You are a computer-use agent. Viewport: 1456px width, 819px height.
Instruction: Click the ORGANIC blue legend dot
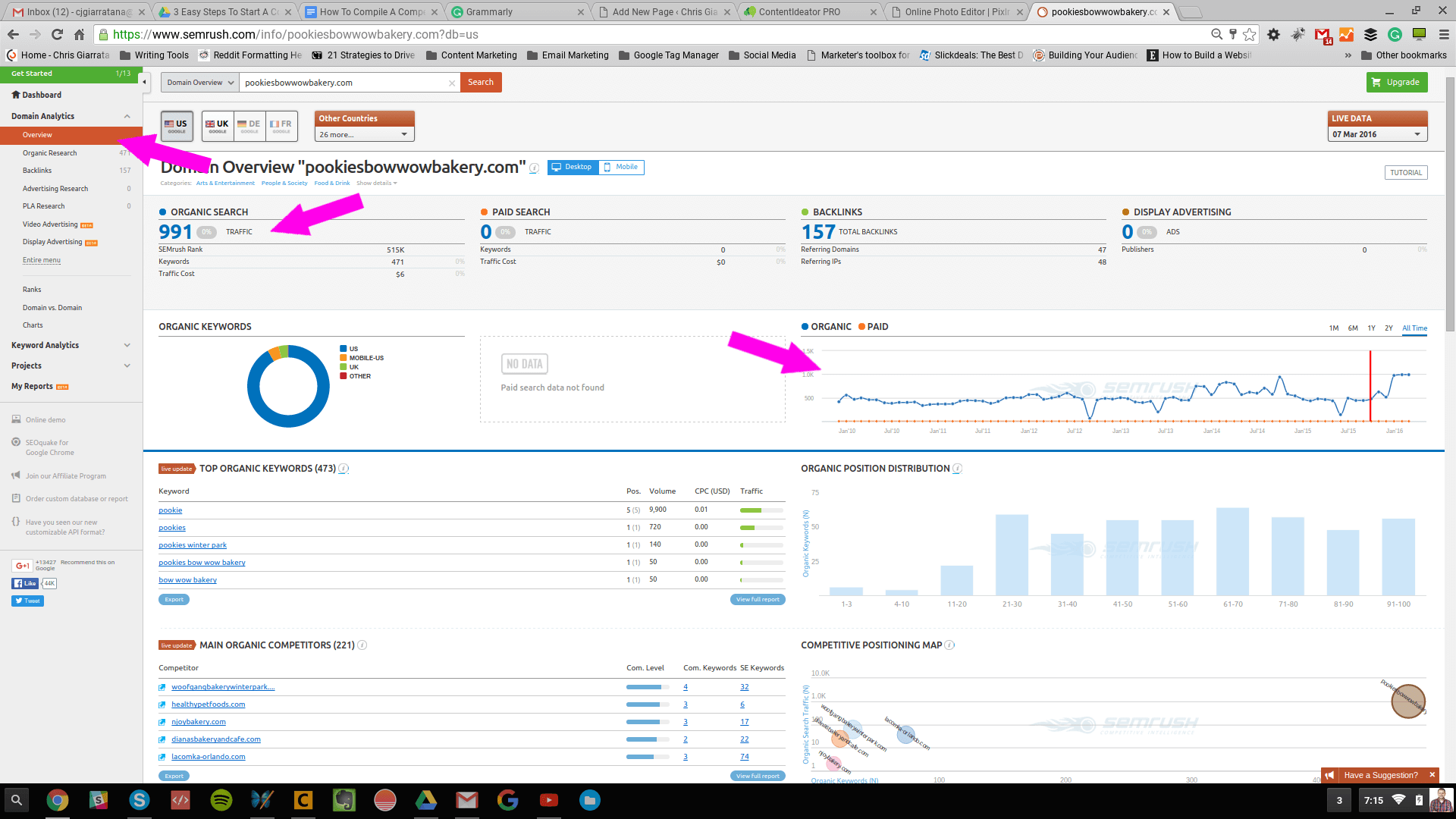coord(805,327)
